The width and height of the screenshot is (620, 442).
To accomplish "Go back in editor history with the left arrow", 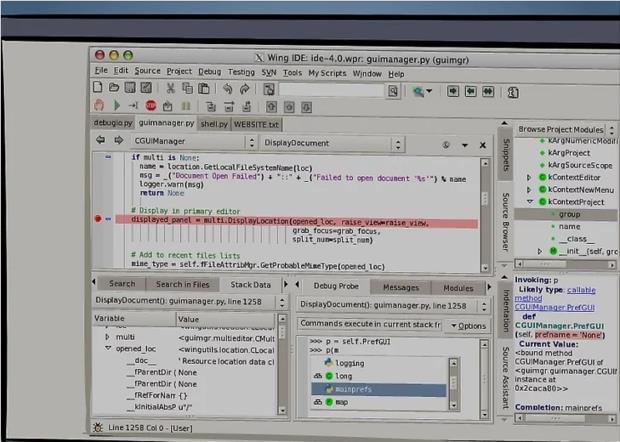I will pos(100,140).
